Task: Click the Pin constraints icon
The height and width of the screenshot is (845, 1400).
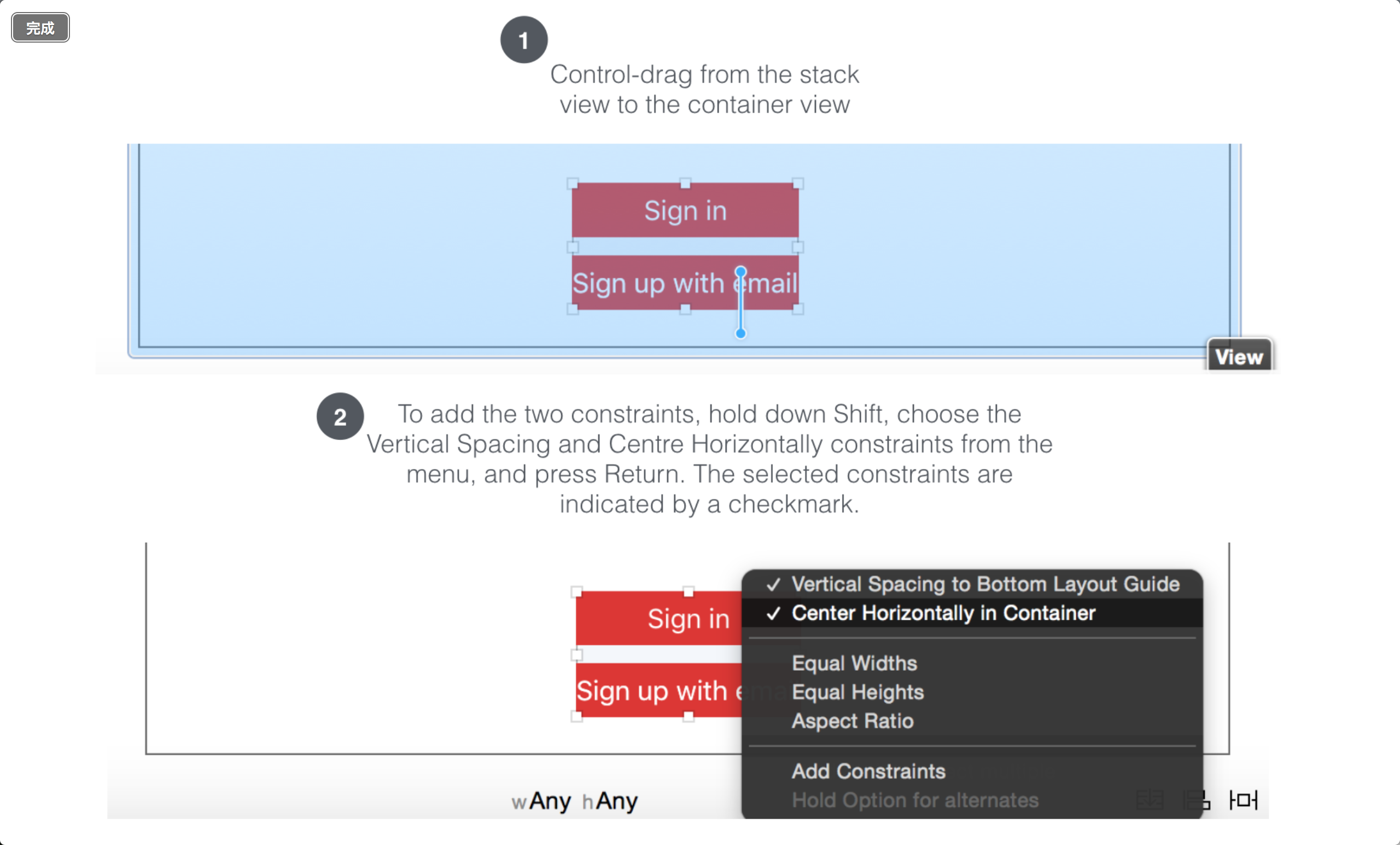Action: point(1243,800)
